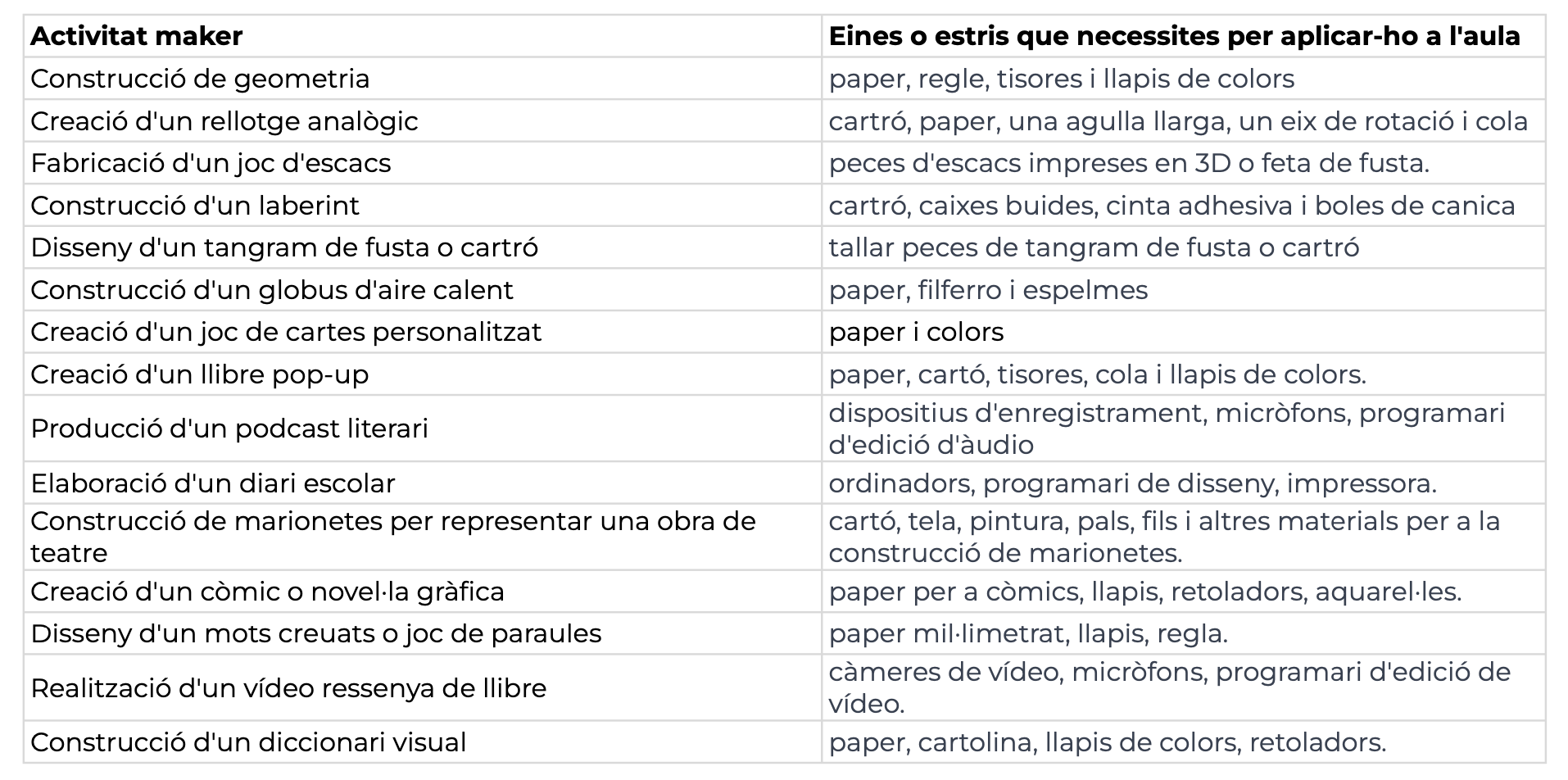Select the 'Fabricació d'un joc d'escacs' cell

coord(211,163)
